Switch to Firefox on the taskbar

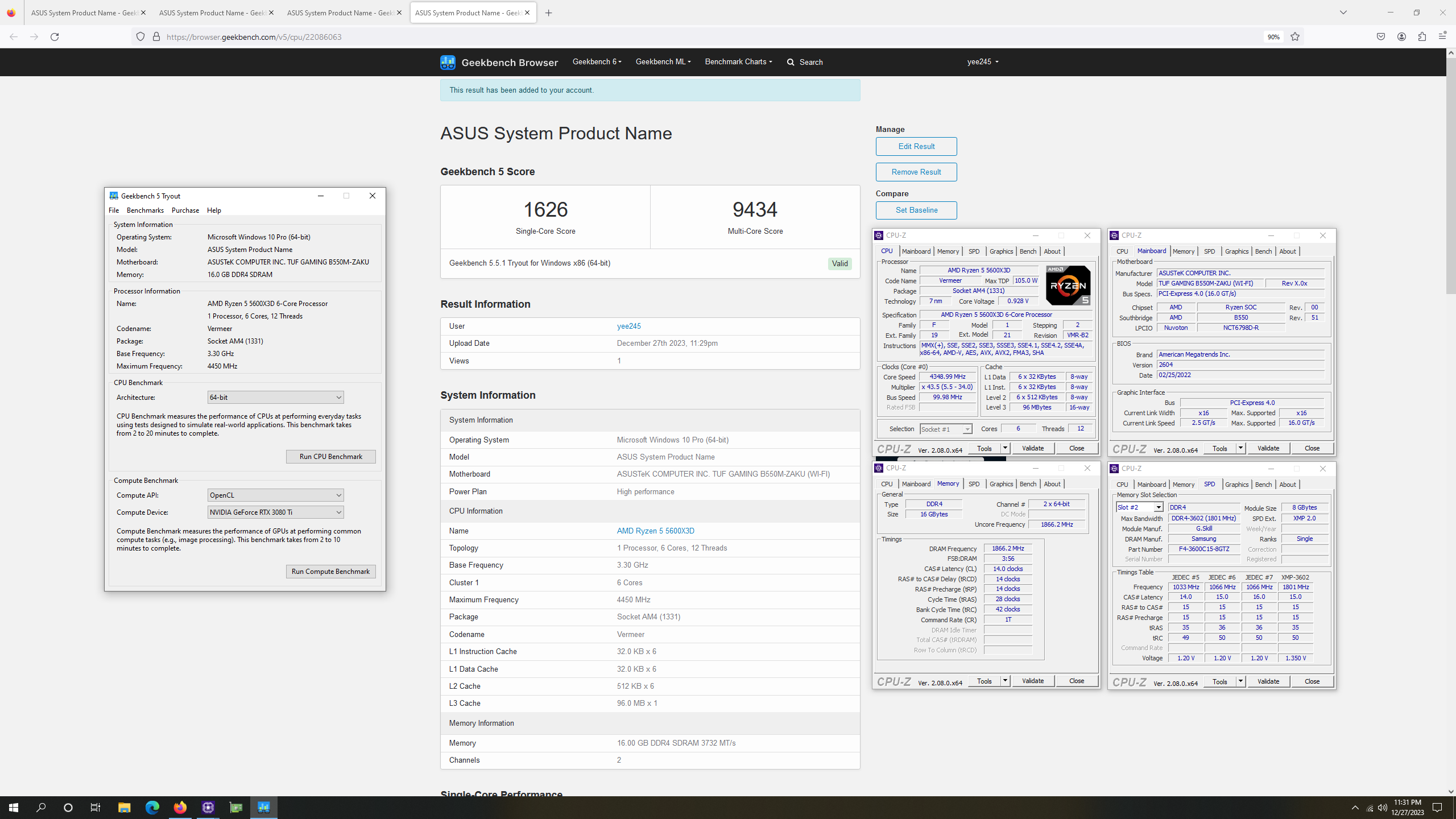[x=180, y=808]
